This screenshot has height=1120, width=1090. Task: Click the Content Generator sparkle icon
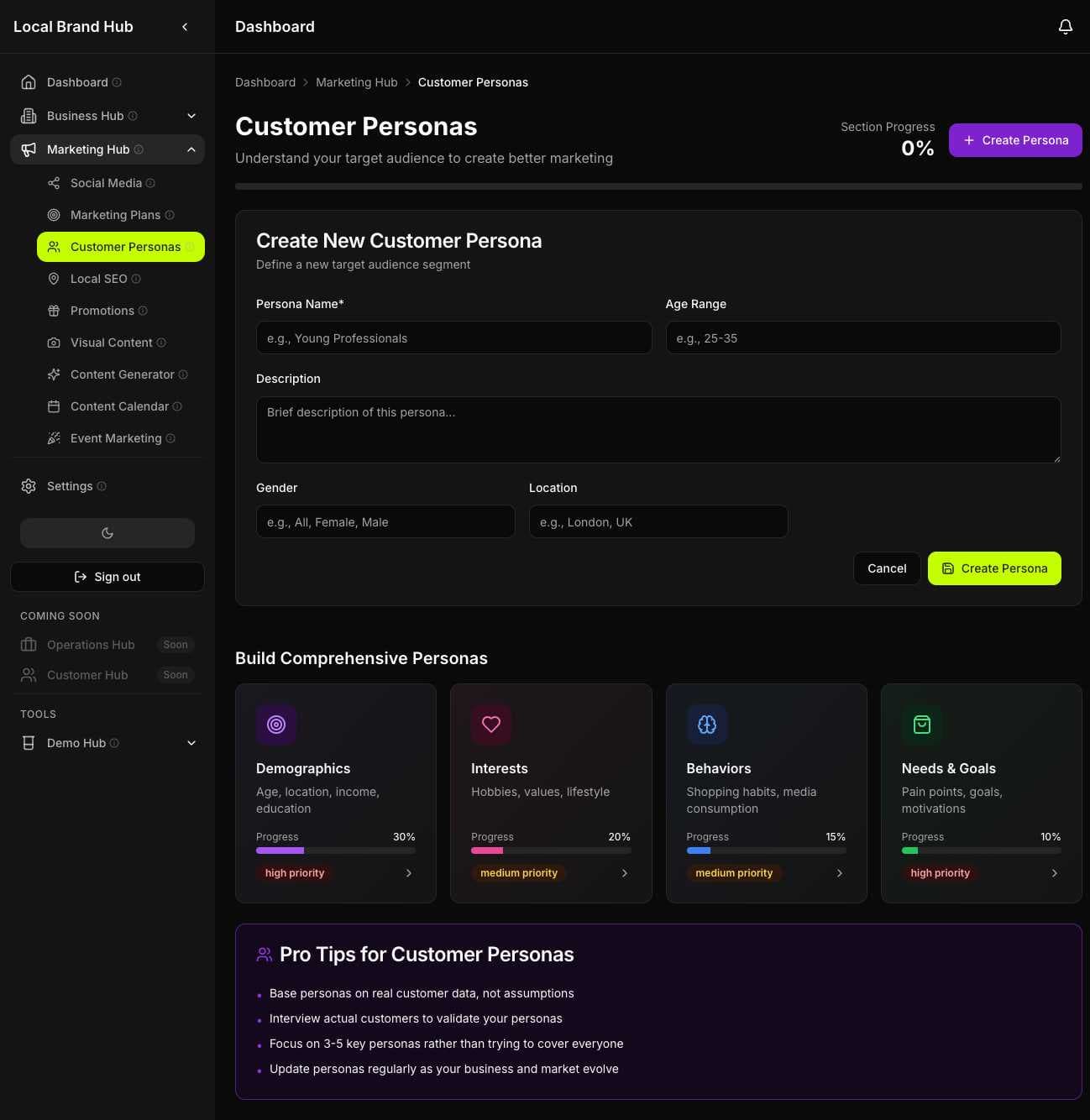pos(54,374)
